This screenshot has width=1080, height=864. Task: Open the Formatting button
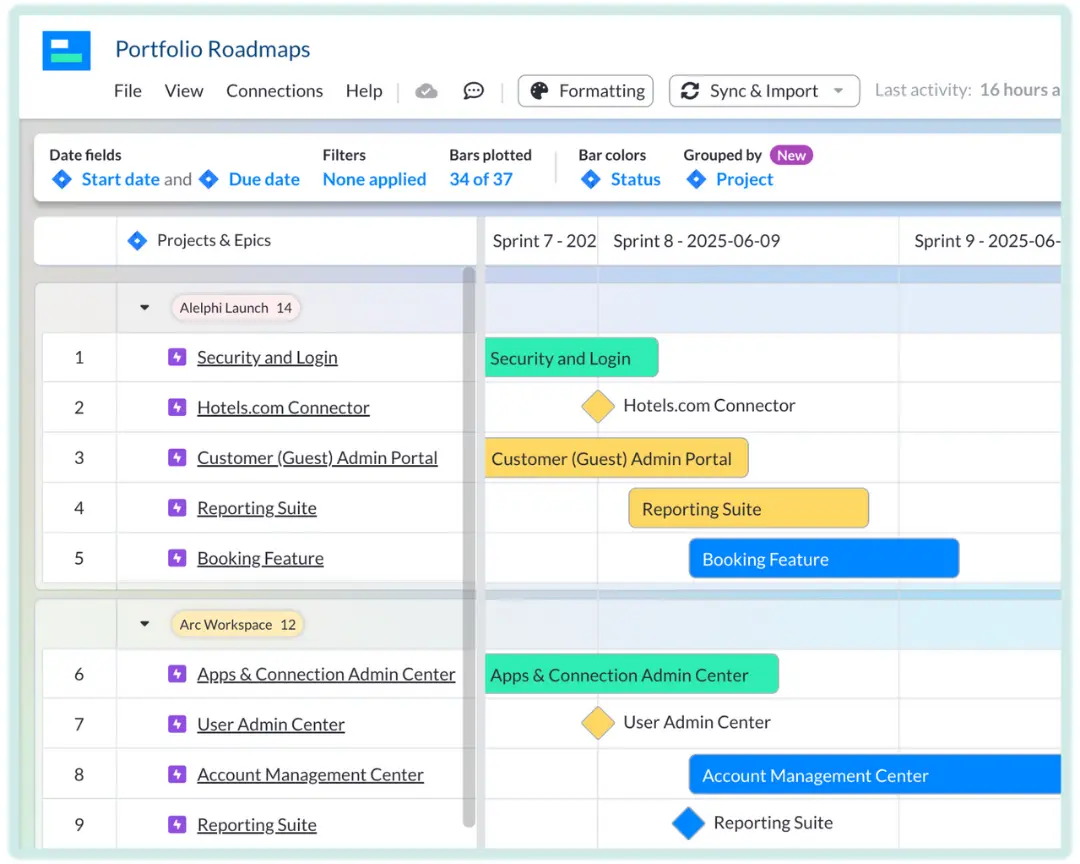[x=585, y=91]
